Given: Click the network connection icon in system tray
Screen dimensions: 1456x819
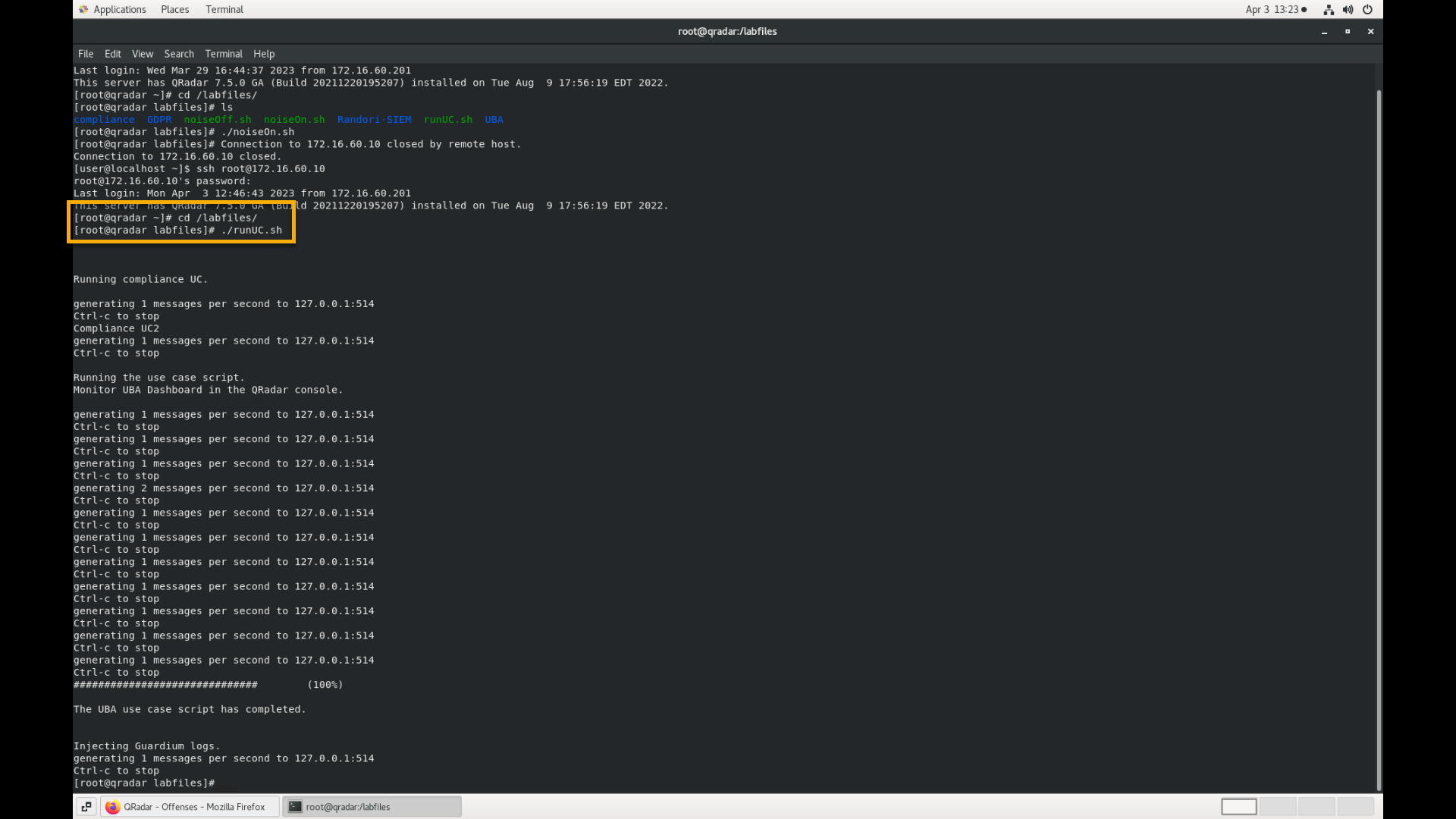Looking at the screenshot, I should (1329, 9).
